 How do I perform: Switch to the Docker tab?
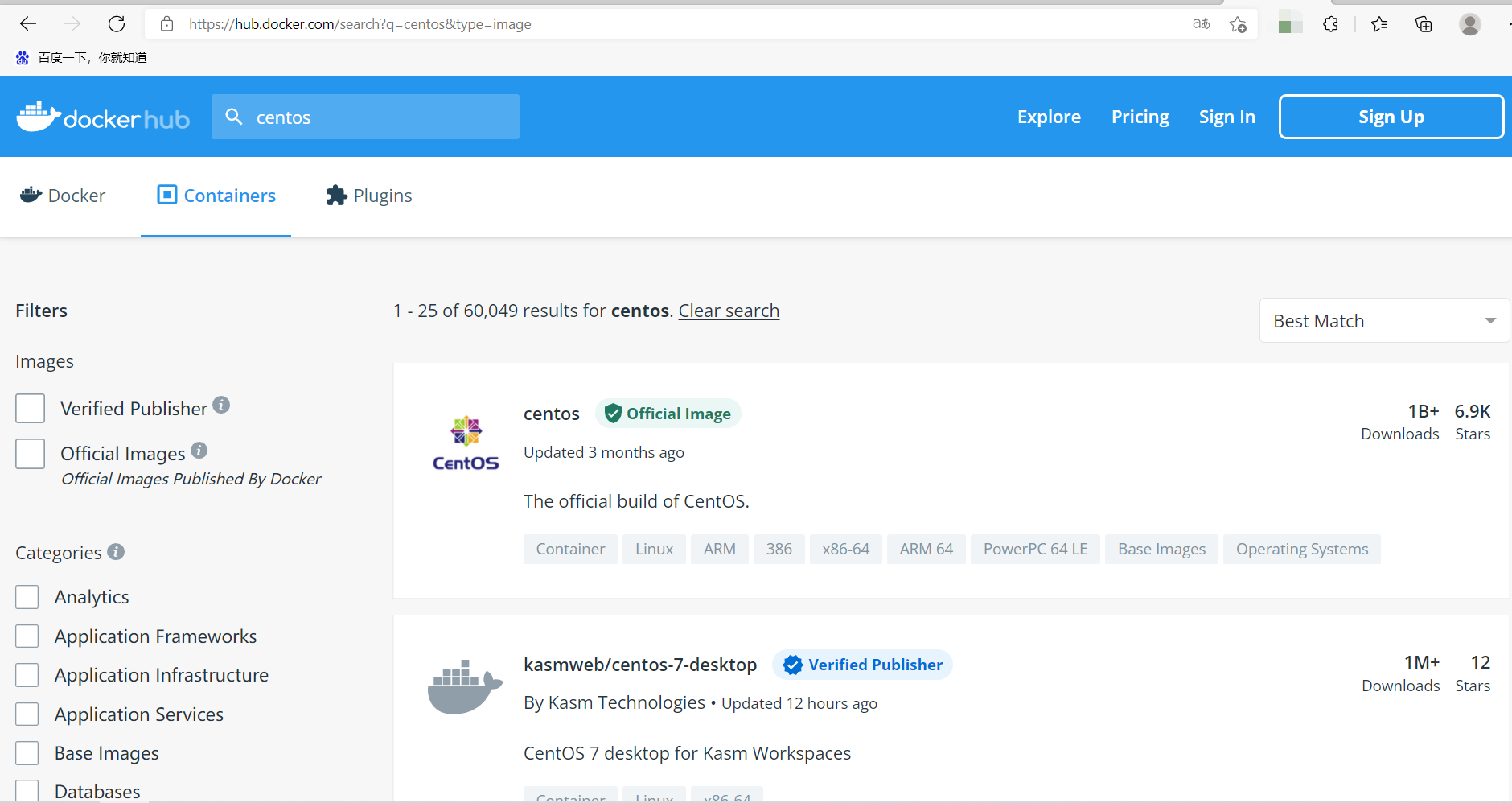(63, 196)
